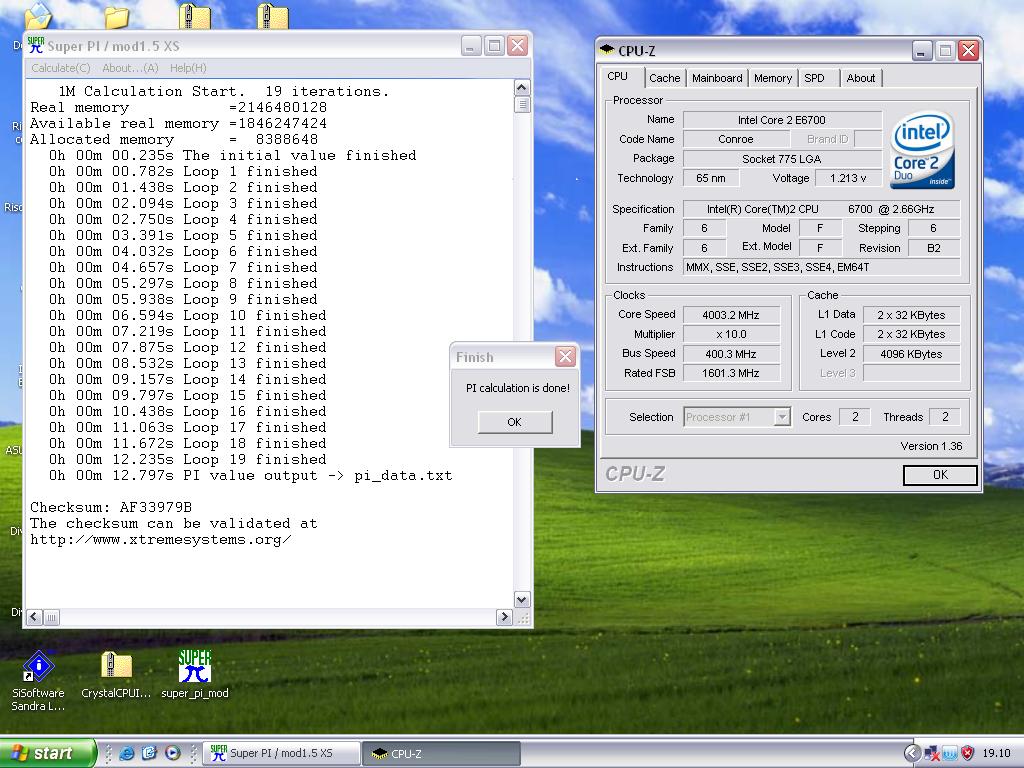Minimize the CPU-Z window
Image resolution: width=1024 pixels, height=768 pixels.
[921, 50]
